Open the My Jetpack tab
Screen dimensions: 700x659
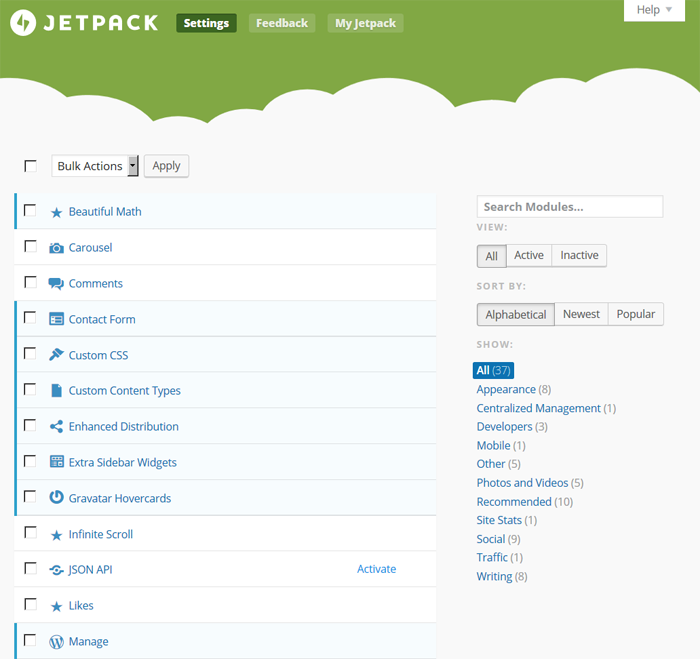pos(365,23)
